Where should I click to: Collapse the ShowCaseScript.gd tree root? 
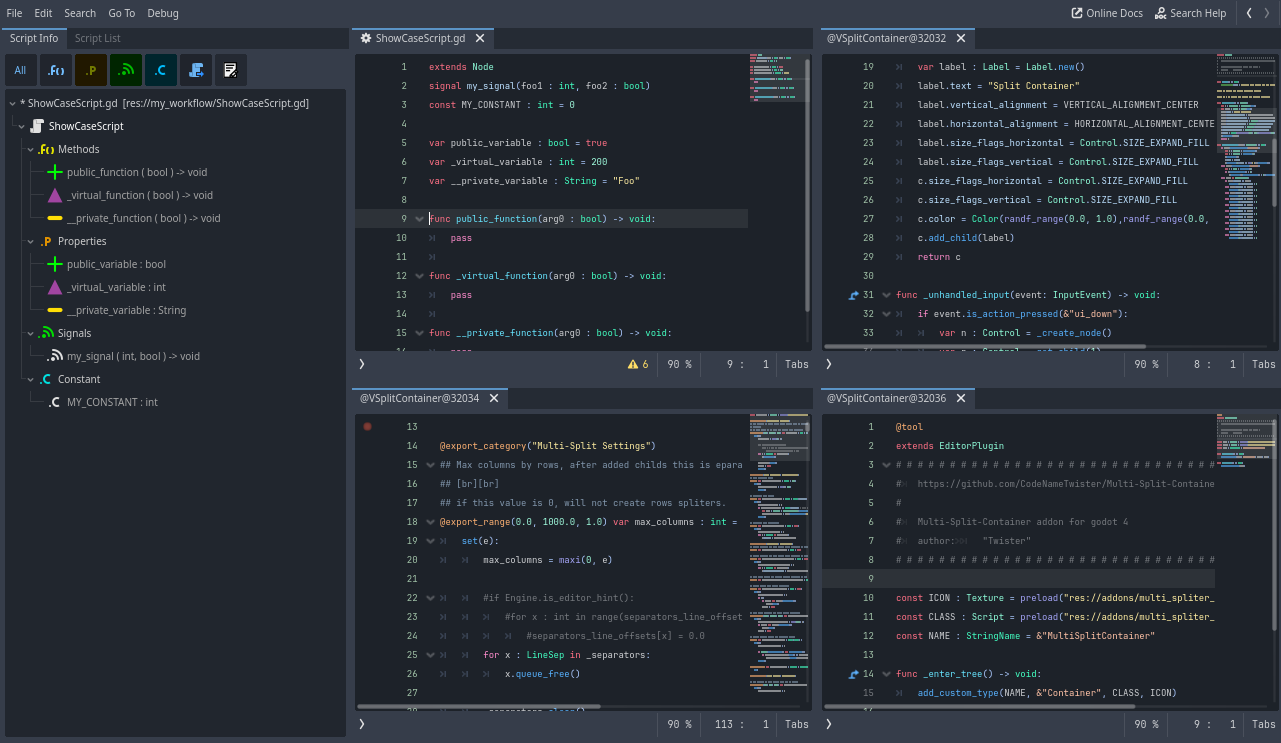coord(11,103)
